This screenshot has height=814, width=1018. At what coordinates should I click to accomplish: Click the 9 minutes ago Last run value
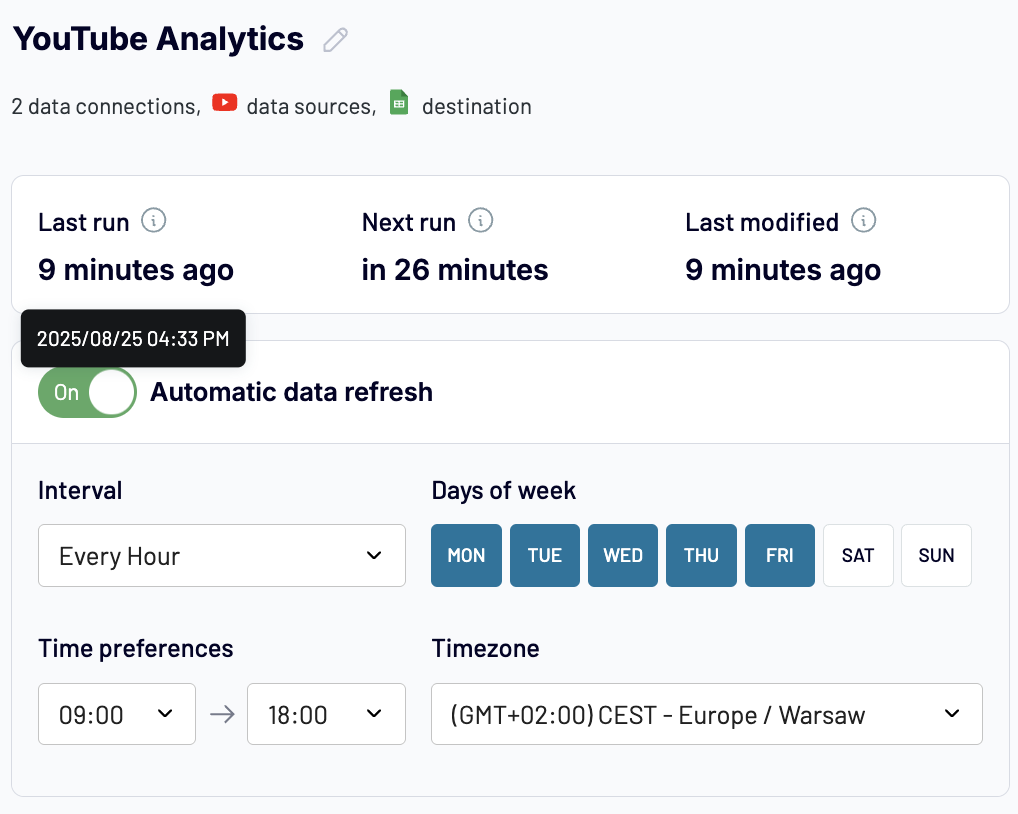136,270
